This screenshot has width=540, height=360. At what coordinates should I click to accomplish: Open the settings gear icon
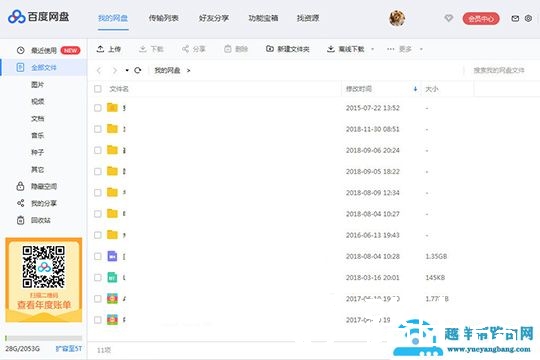tap(528, 19)
